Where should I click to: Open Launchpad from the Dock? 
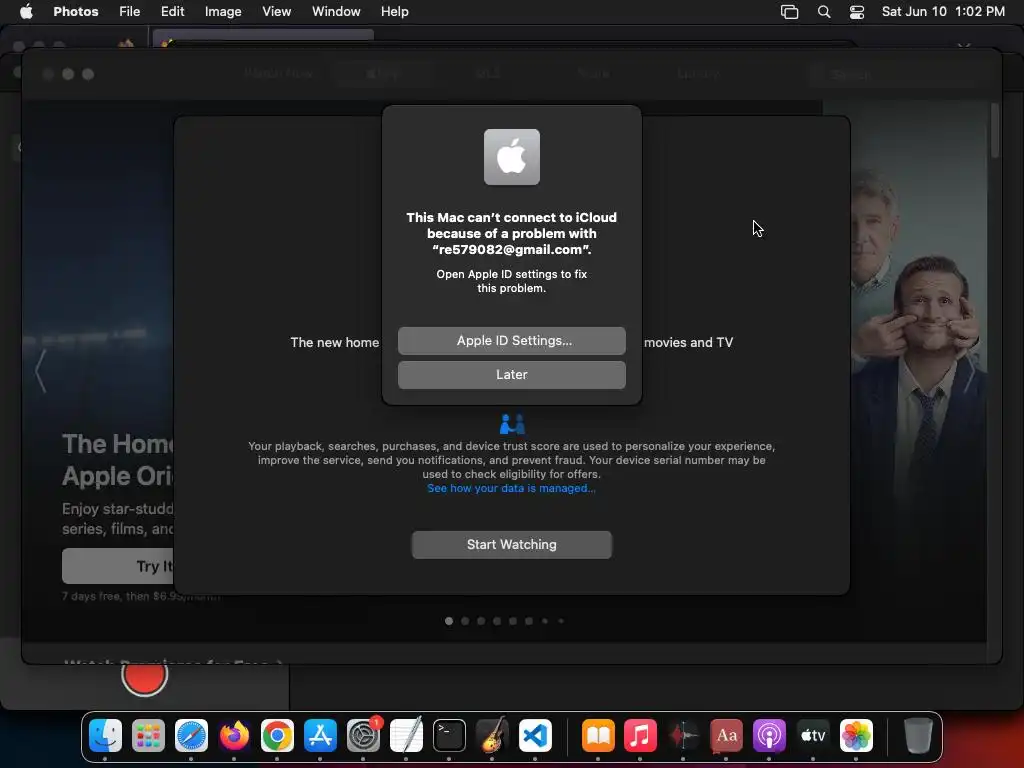(x=148, y=736)
